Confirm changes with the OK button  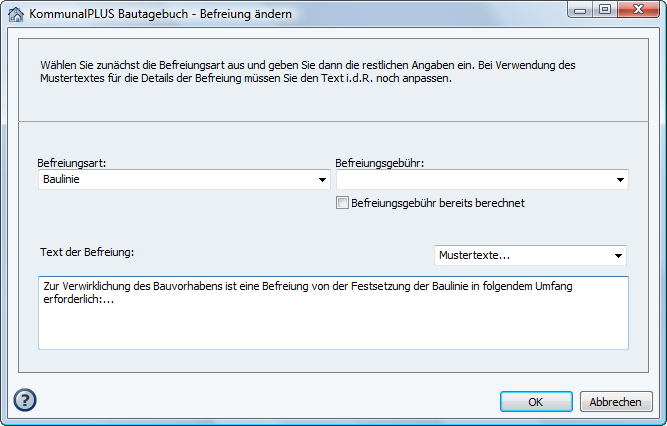click(535, 401)
